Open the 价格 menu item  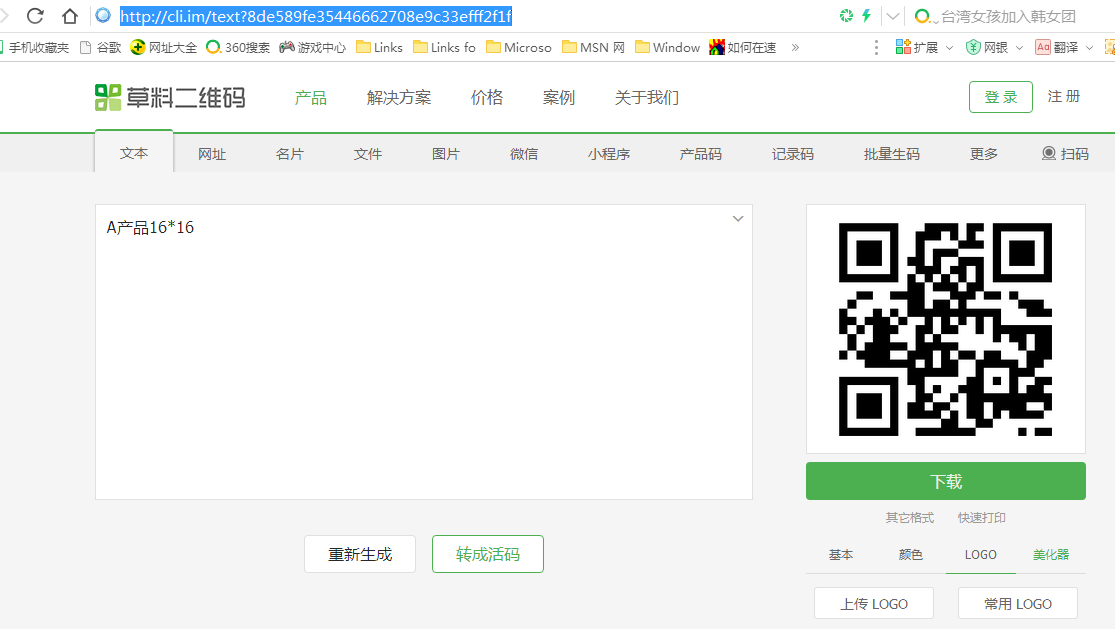coord(487,97)
